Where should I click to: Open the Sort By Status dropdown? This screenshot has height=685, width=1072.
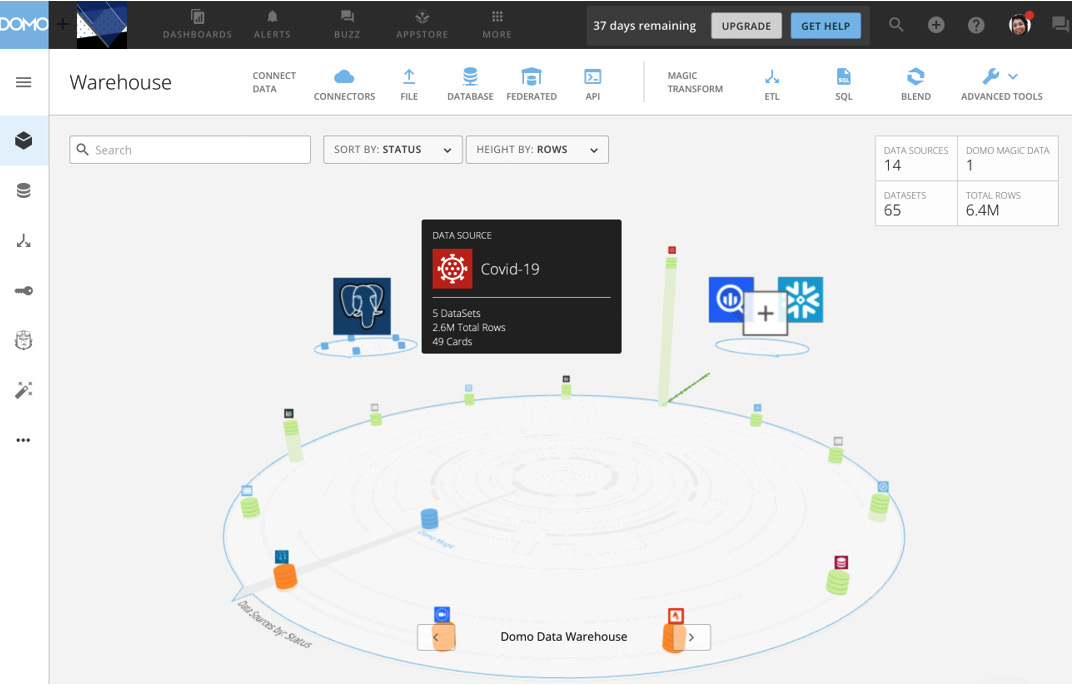tap(393, 150)
